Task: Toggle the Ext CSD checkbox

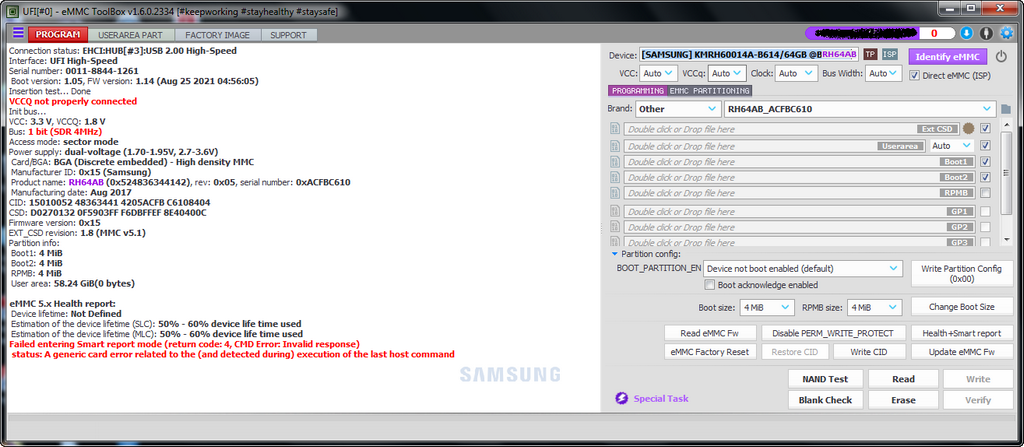Action: pyautogui.click(x=985, y=129)
